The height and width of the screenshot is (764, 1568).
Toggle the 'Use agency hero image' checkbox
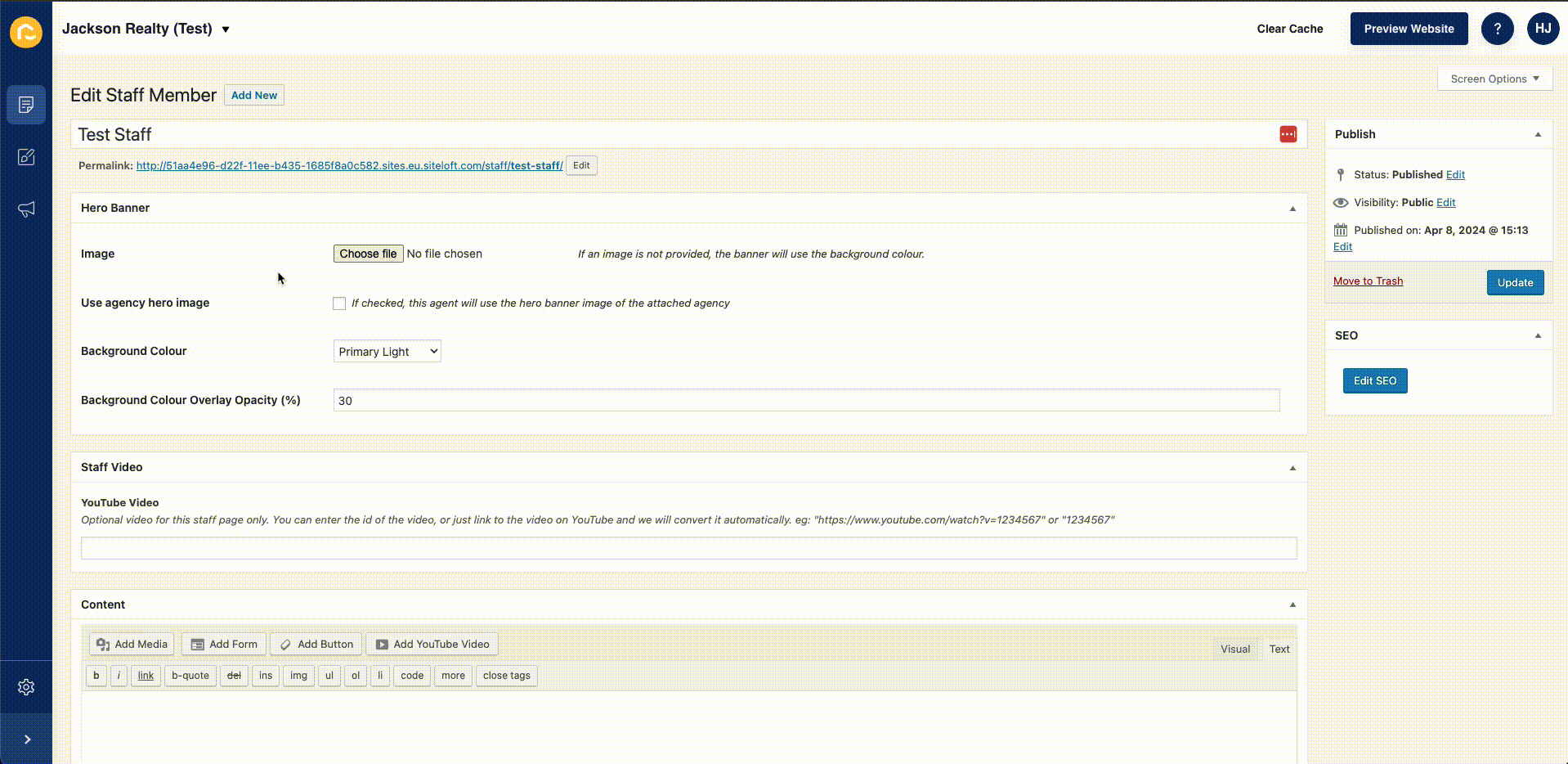click(338, 303)
